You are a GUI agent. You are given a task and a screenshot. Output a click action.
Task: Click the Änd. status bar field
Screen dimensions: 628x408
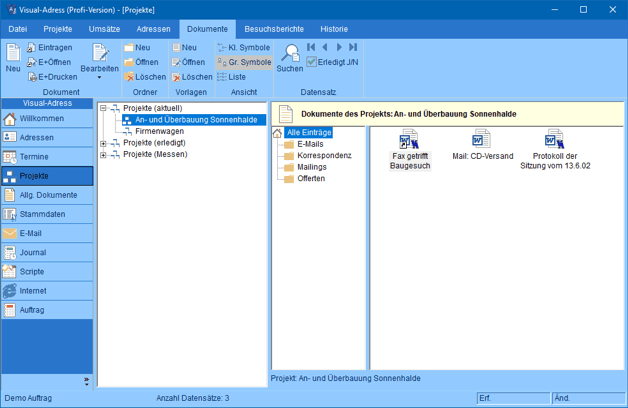(x=588, y=398)
